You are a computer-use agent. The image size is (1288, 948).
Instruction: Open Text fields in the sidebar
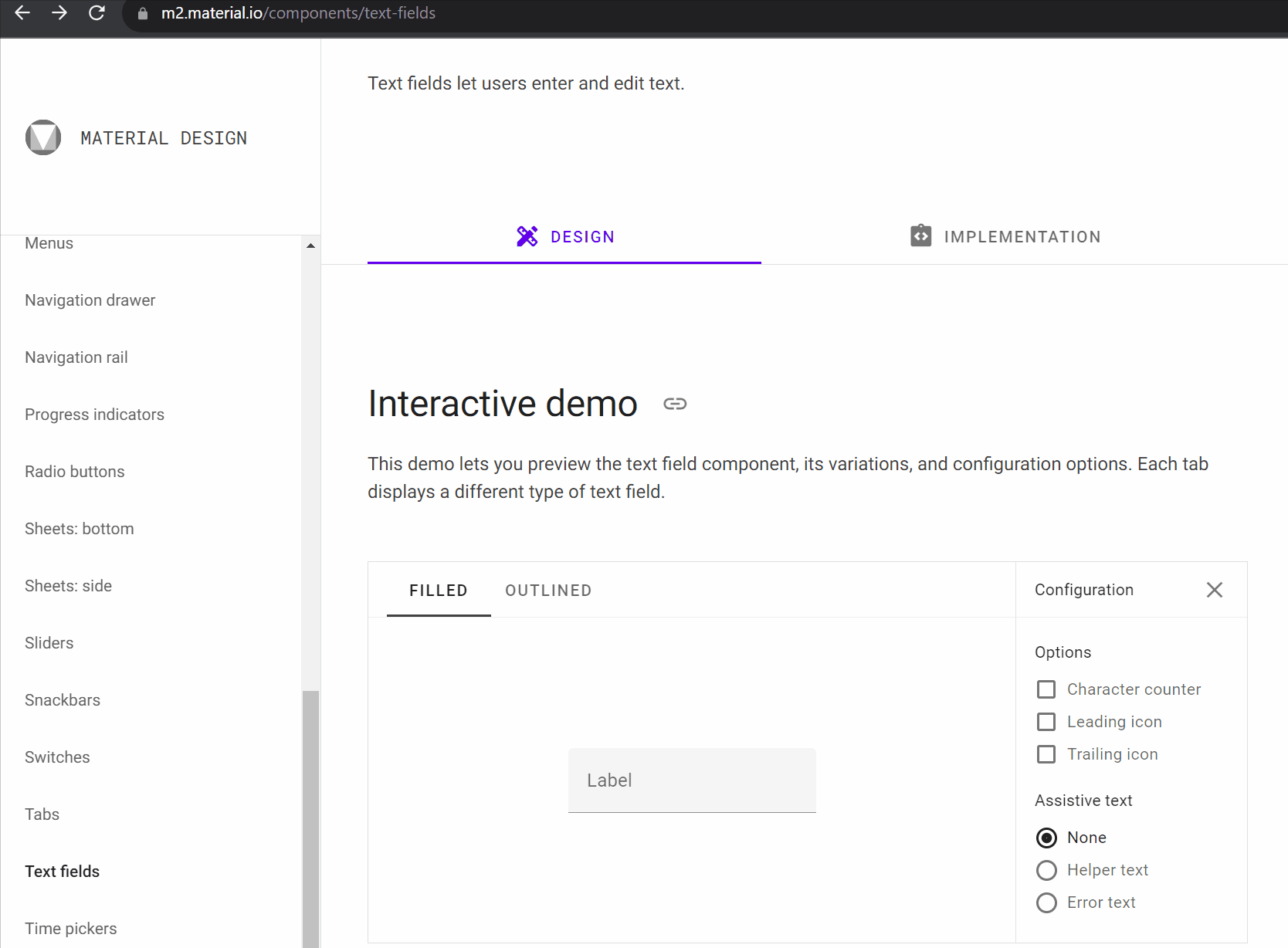click(63, 872)
